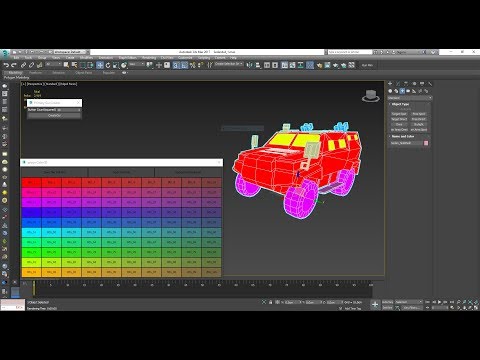Undo the last action in main toolbar
Viewport: 480px width, 360px height.
(x=6, y=65)
